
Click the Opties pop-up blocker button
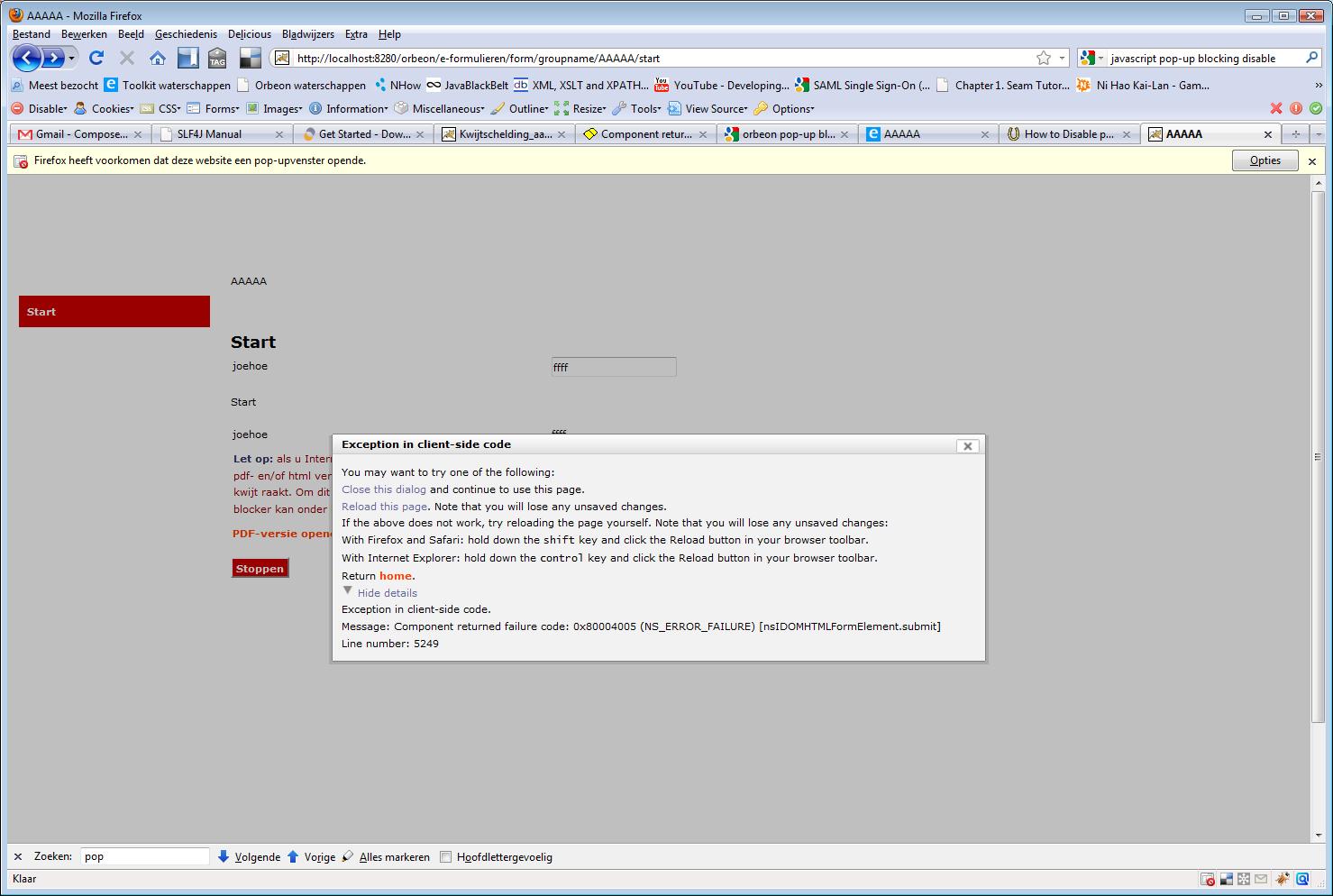coord(1265,160)
